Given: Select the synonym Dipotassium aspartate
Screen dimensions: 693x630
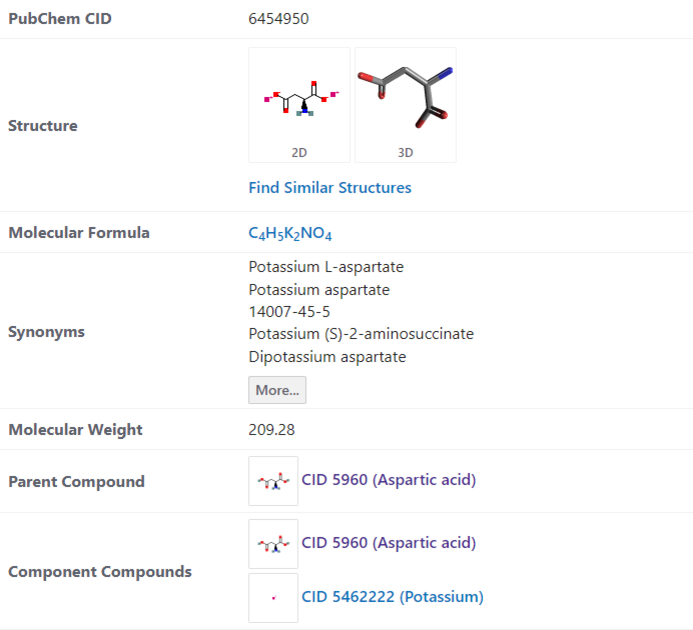Looking at the screenshot, I should (x=327, y=356).
